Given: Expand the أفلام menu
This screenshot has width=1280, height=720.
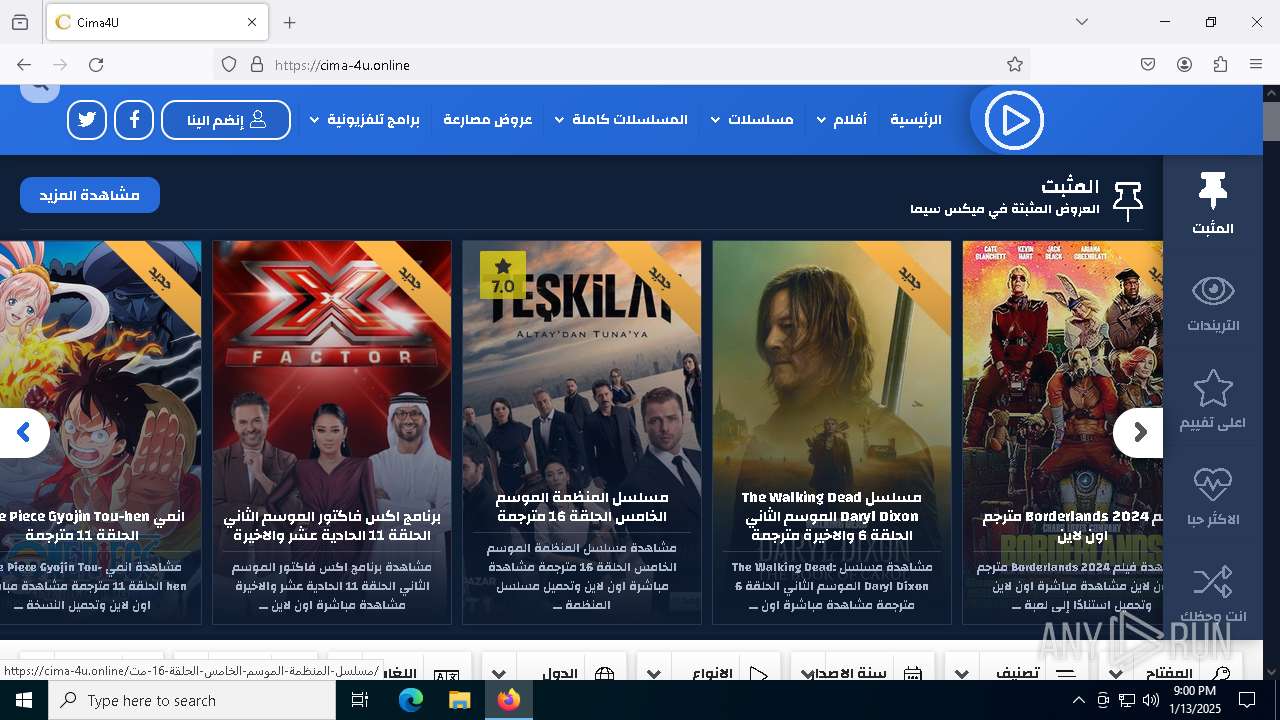Looking at the screenshot, I should click(x=842, y=120).
